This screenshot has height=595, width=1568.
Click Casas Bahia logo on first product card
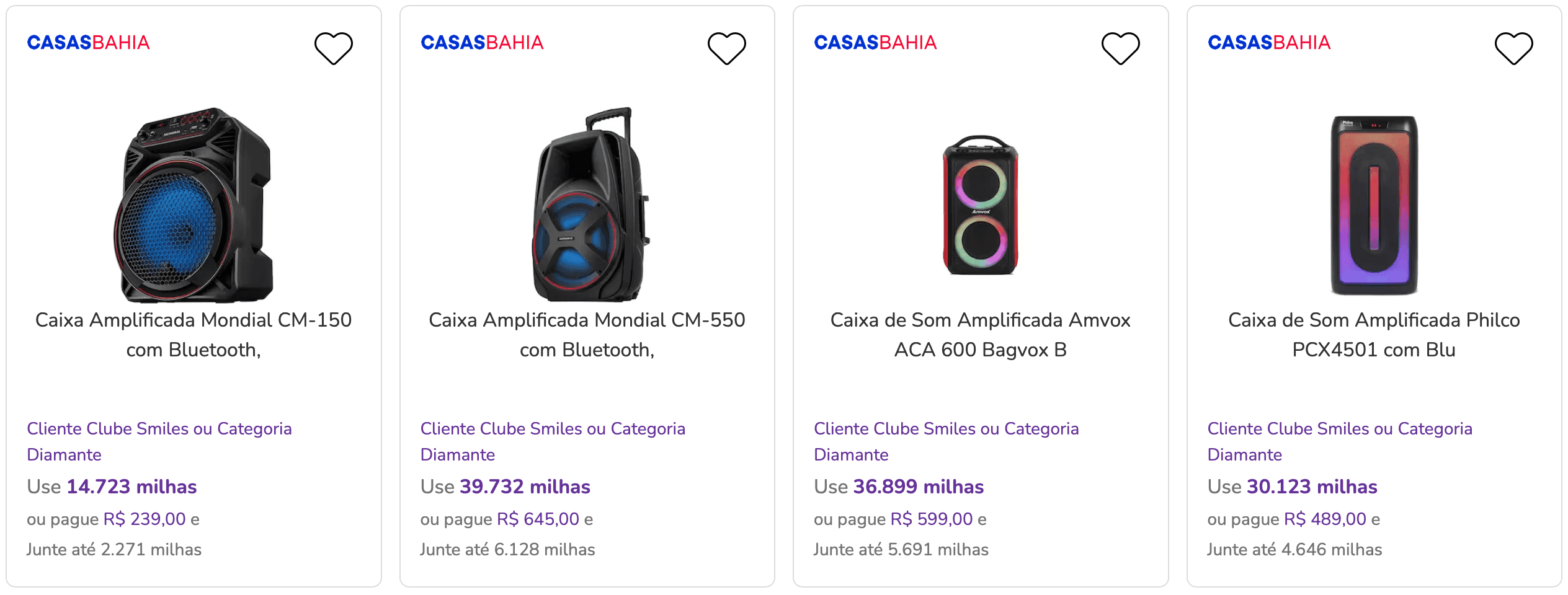click(88, 43)
